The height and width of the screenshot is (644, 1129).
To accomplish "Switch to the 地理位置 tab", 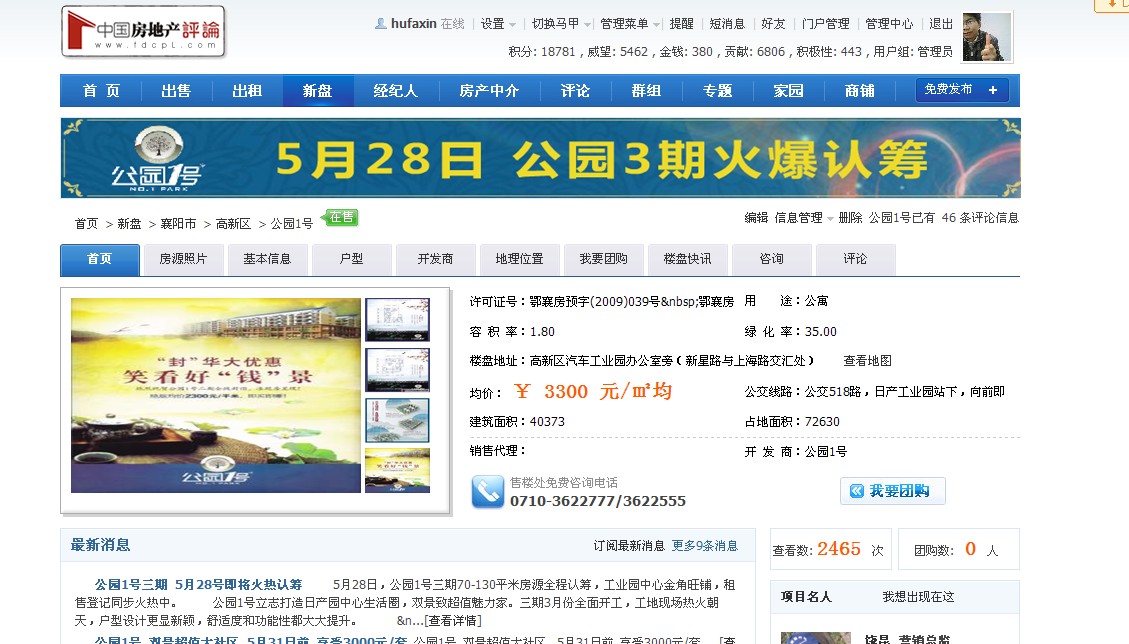I will pos(519,259).
